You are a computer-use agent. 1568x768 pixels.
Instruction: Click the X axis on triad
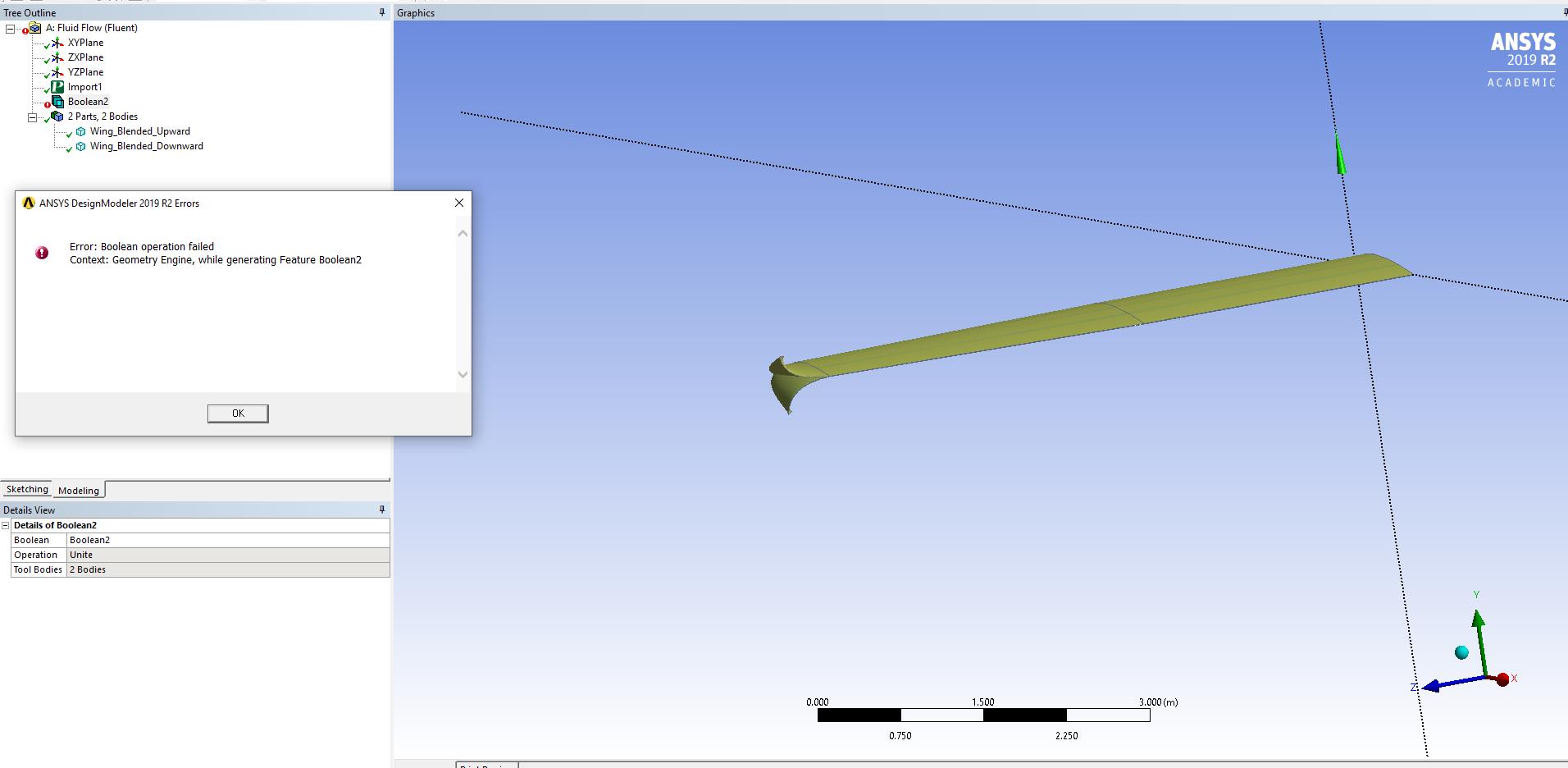click(1503, 679)
